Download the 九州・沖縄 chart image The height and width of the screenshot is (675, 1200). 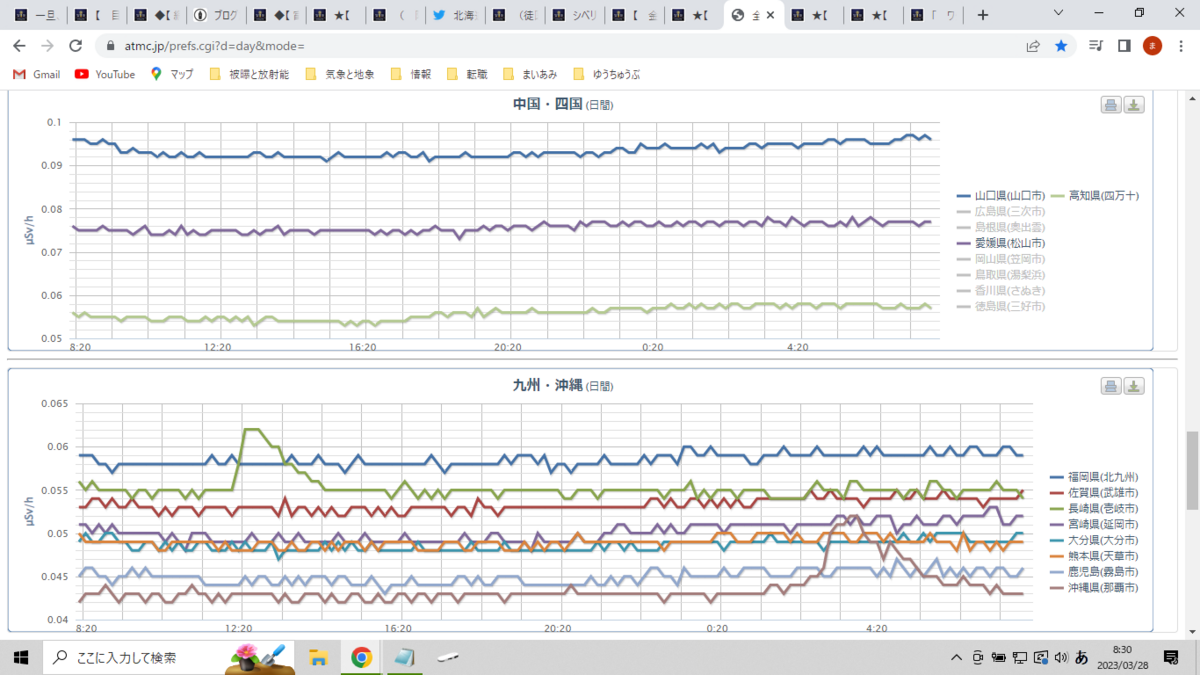pos(1134,386)
